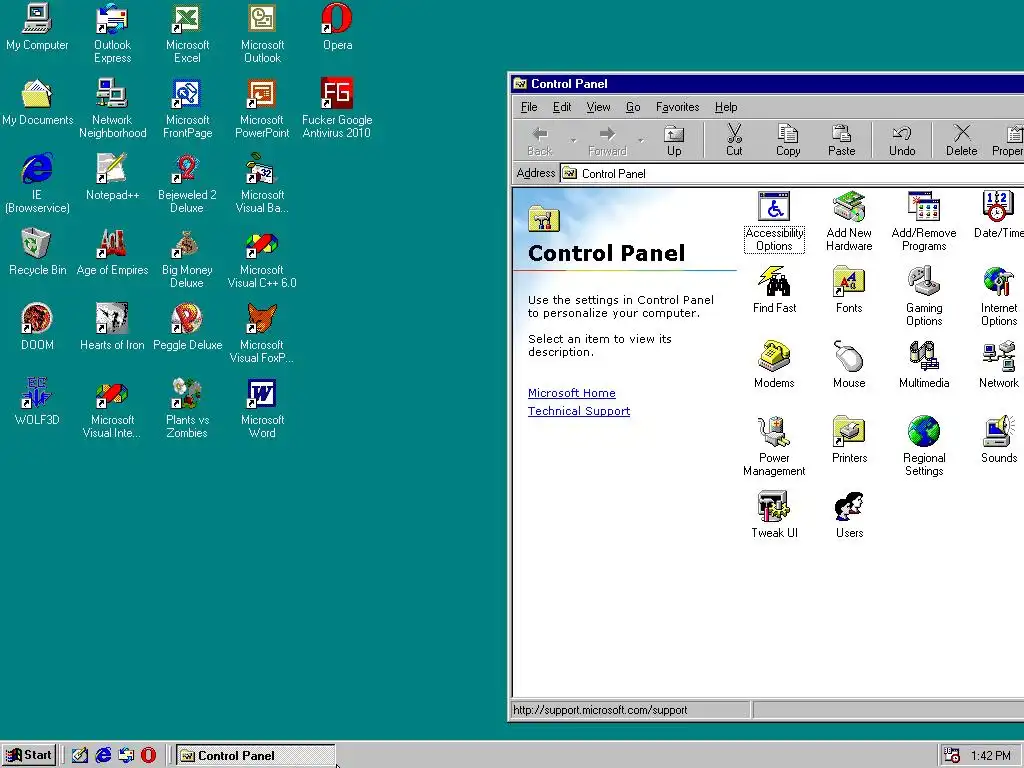Open Internet Options applet
Viewport: 1024px width, 768px height.
point(999,296)
